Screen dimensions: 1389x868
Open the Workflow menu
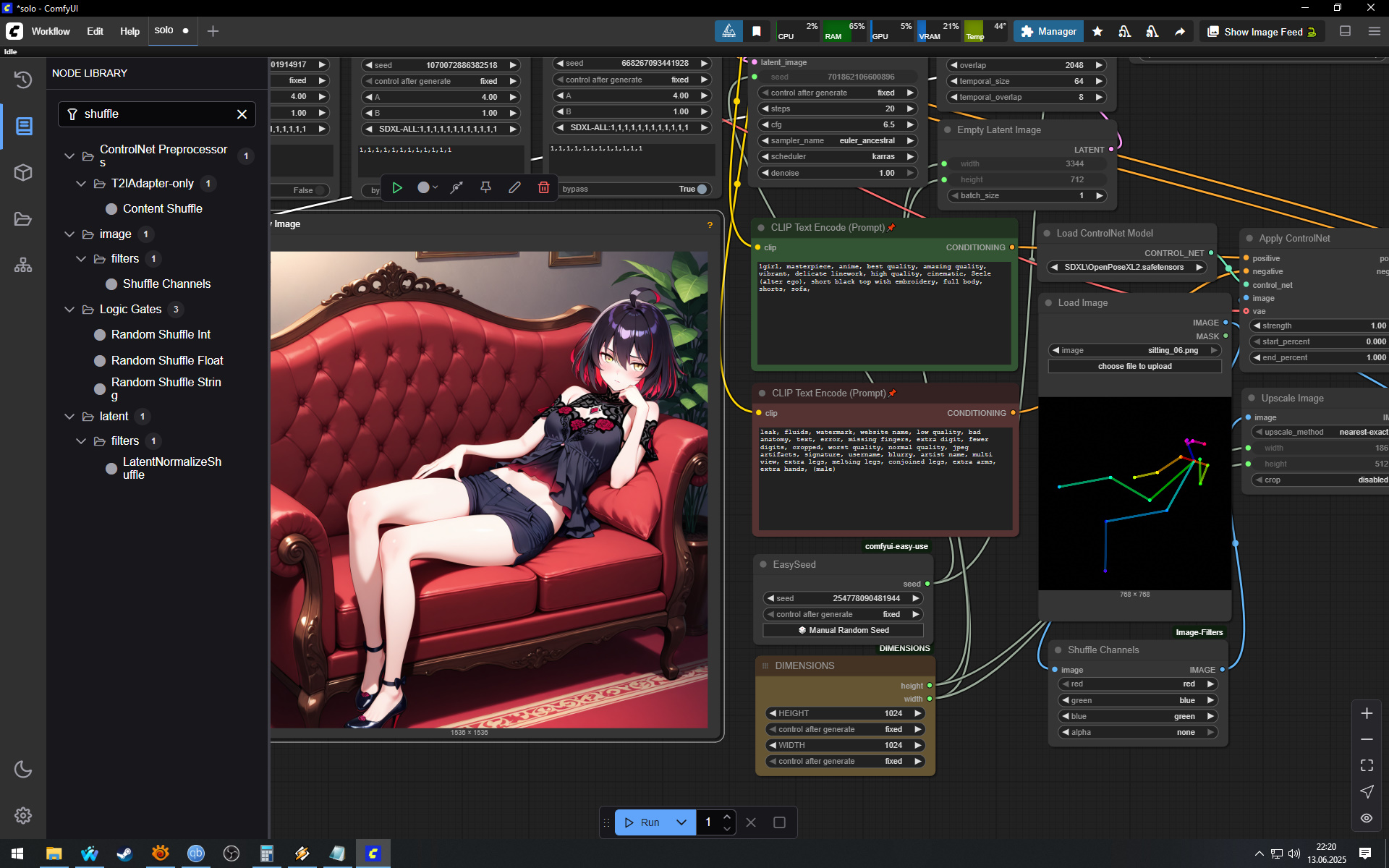coord(51,31)
